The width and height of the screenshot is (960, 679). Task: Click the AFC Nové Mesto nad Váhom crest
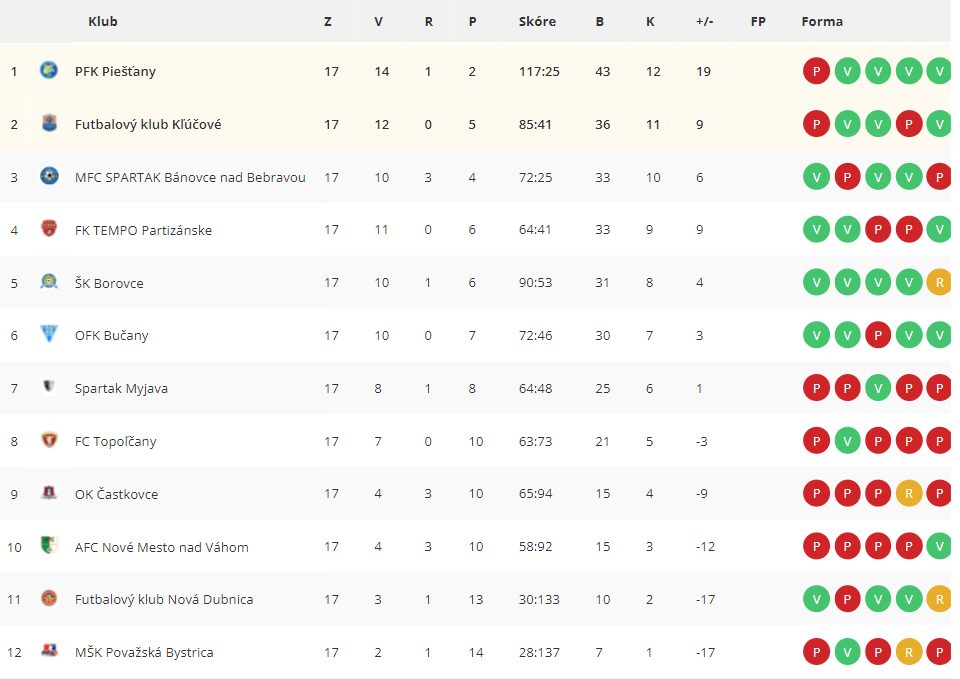point(49,546)
